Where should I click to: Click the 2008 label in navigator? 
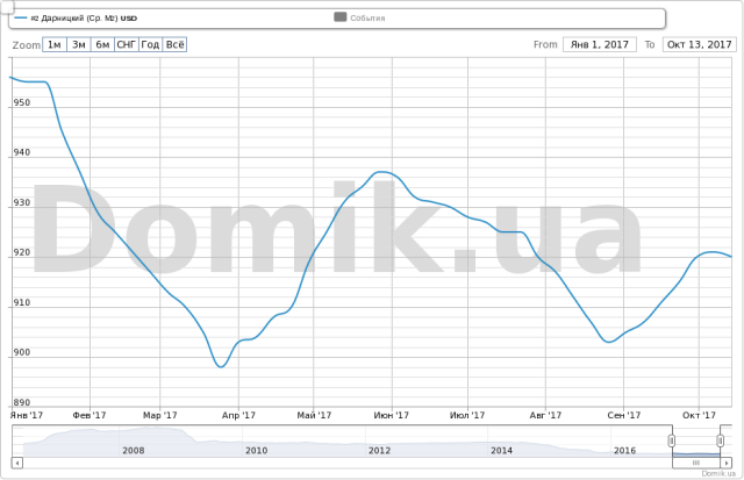tap(133, 451)
